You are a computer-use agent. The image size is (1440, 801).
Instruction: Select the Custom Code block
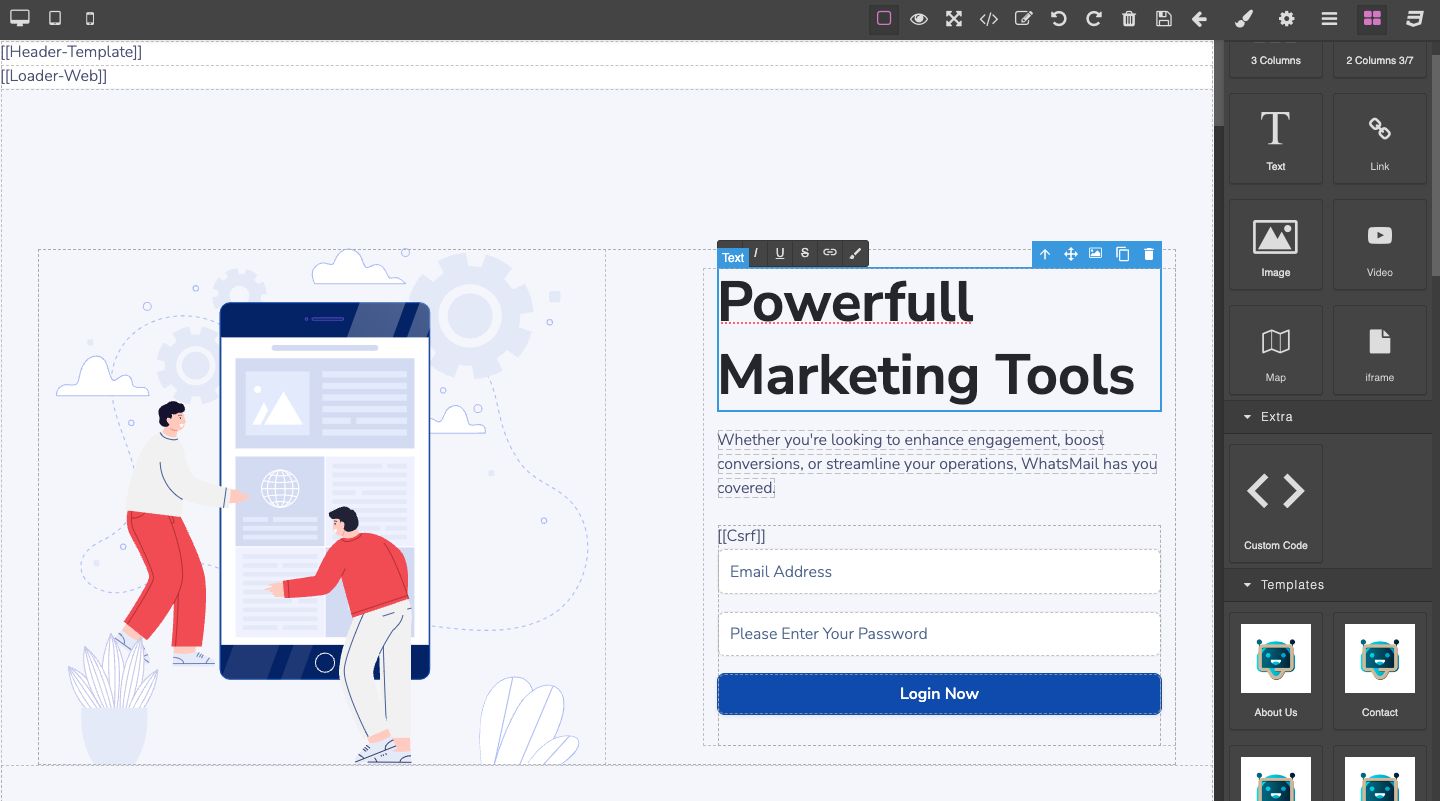point(1275,504)
